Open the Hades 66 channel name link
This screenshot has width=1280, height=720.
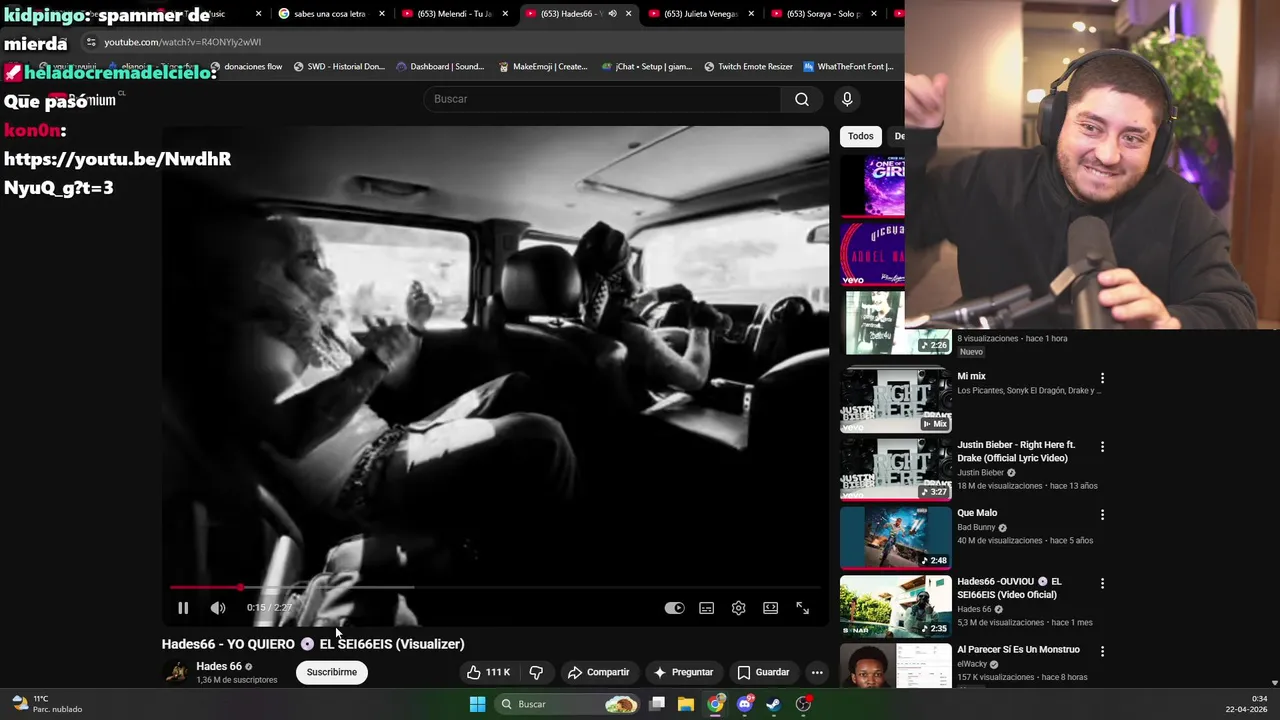(x=219, y=666)
